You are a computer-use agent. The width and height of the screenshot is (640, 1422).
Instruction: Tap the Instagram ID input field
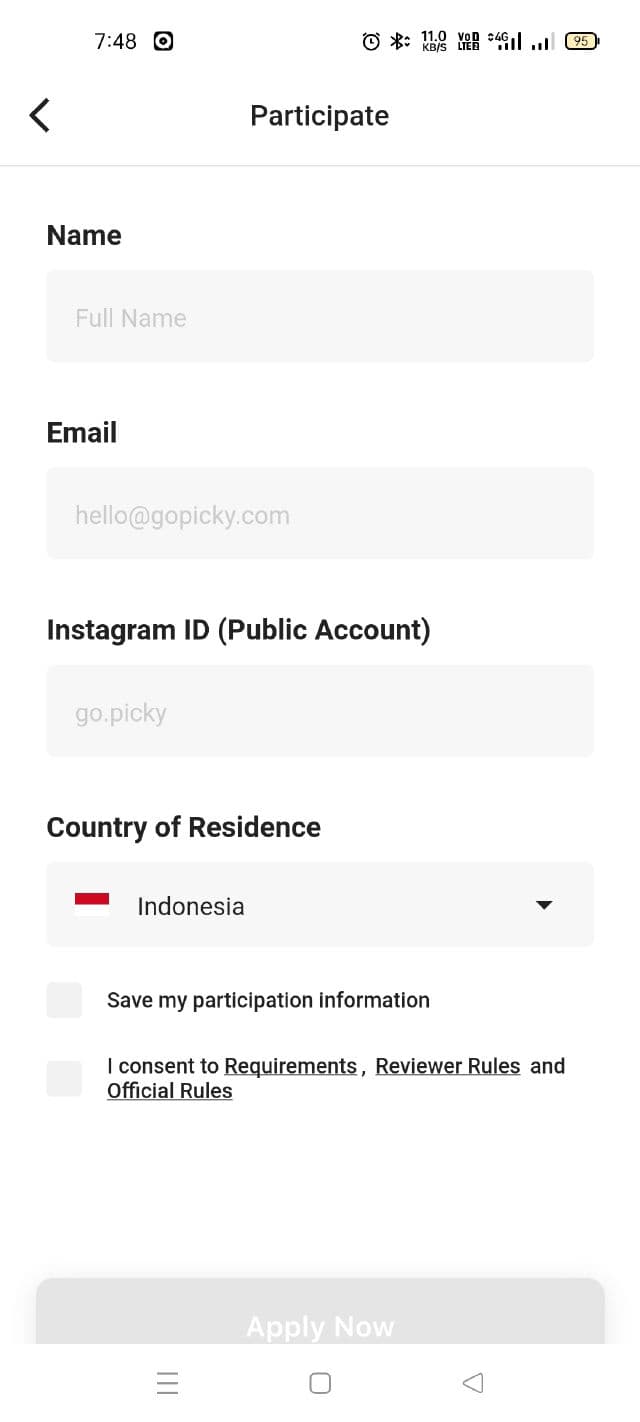click(320, 711)
